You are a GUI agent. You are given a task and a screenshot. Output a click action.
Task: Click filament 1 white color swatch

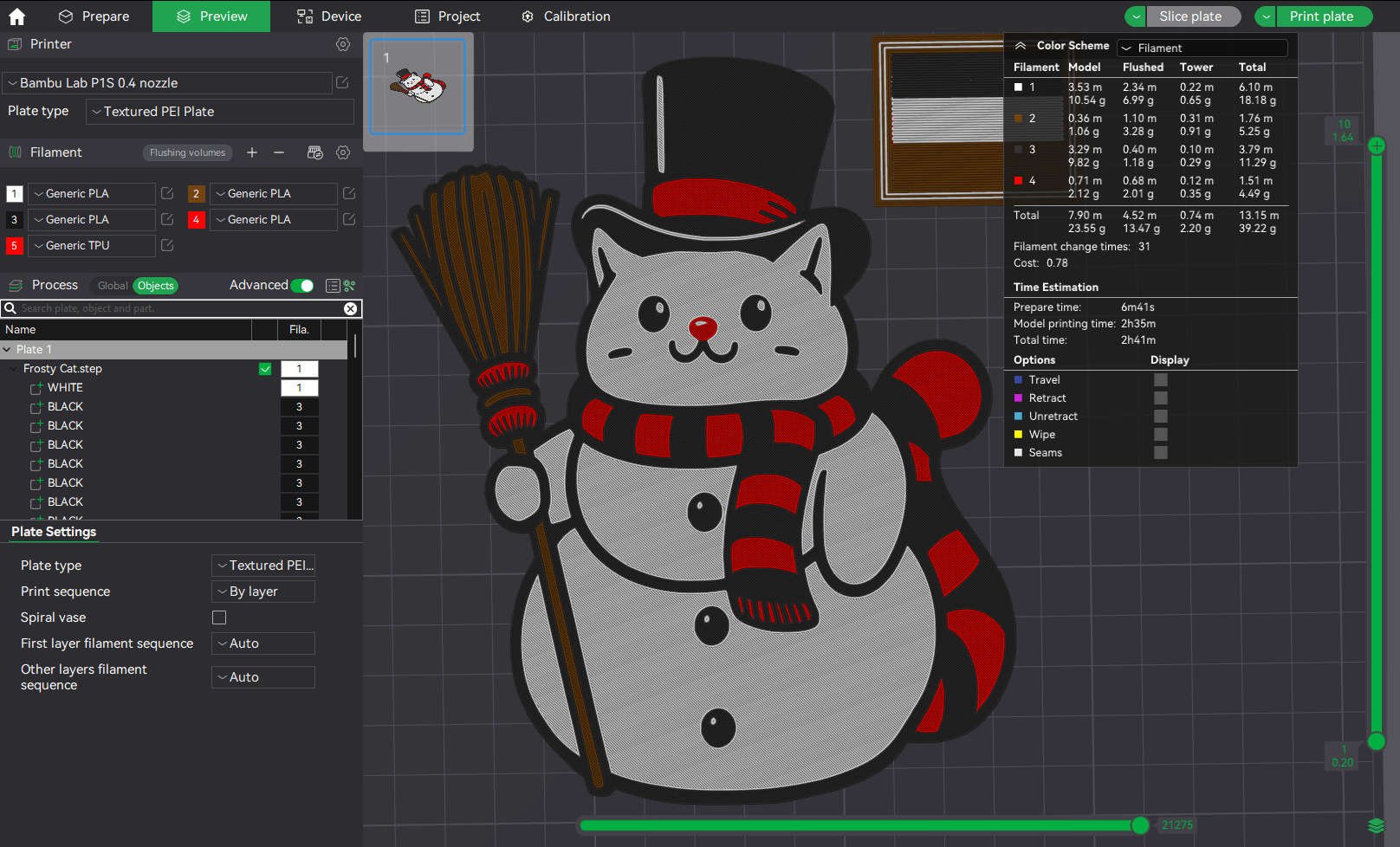click(14, 194)
